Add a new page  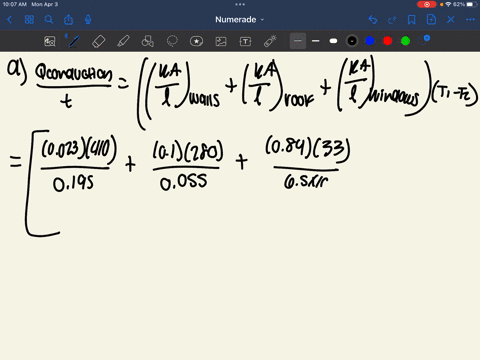point(431,20)
